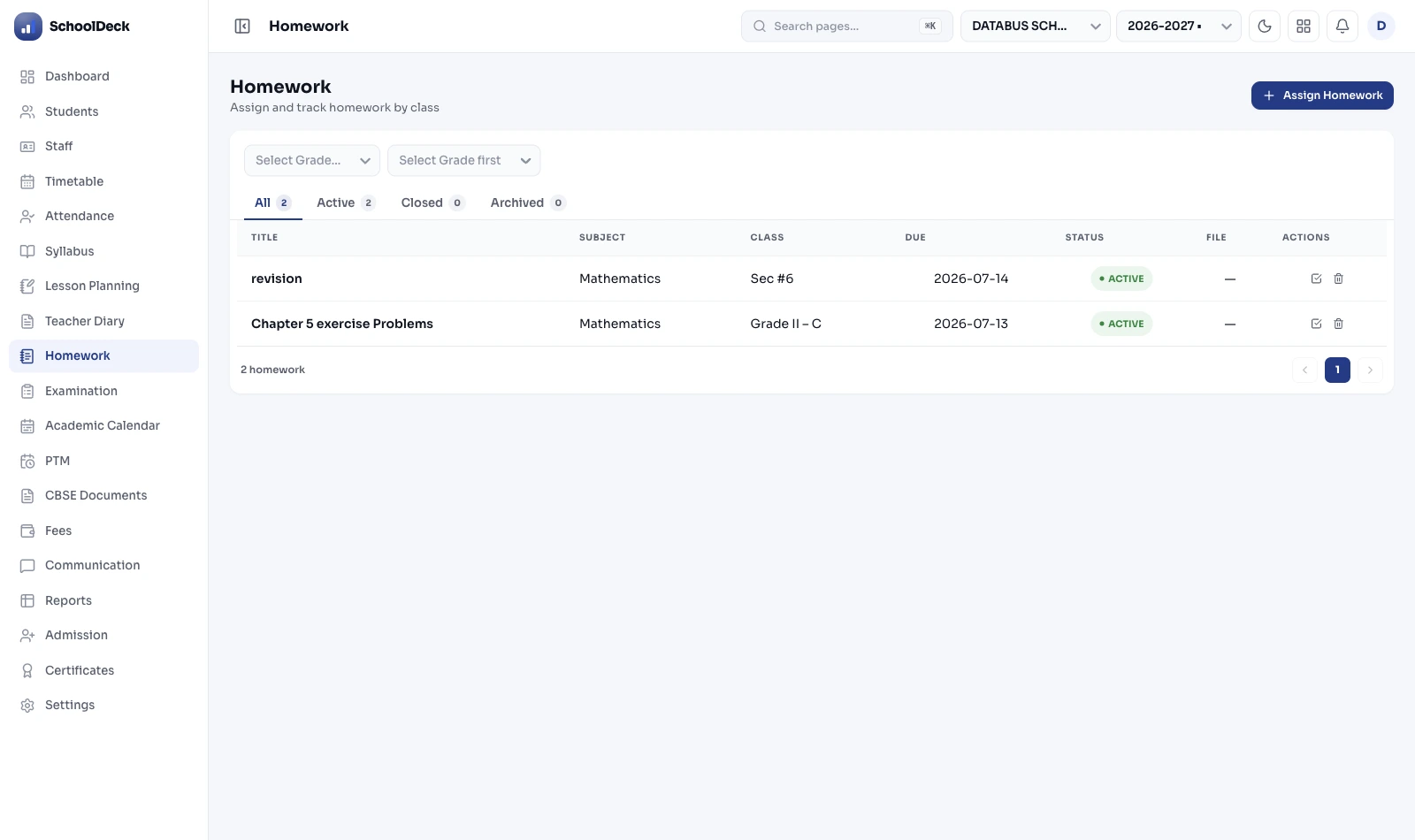Open Admission page
Image resolution: width=1415 pixels, height=840 pixels.
pos(103,636)
